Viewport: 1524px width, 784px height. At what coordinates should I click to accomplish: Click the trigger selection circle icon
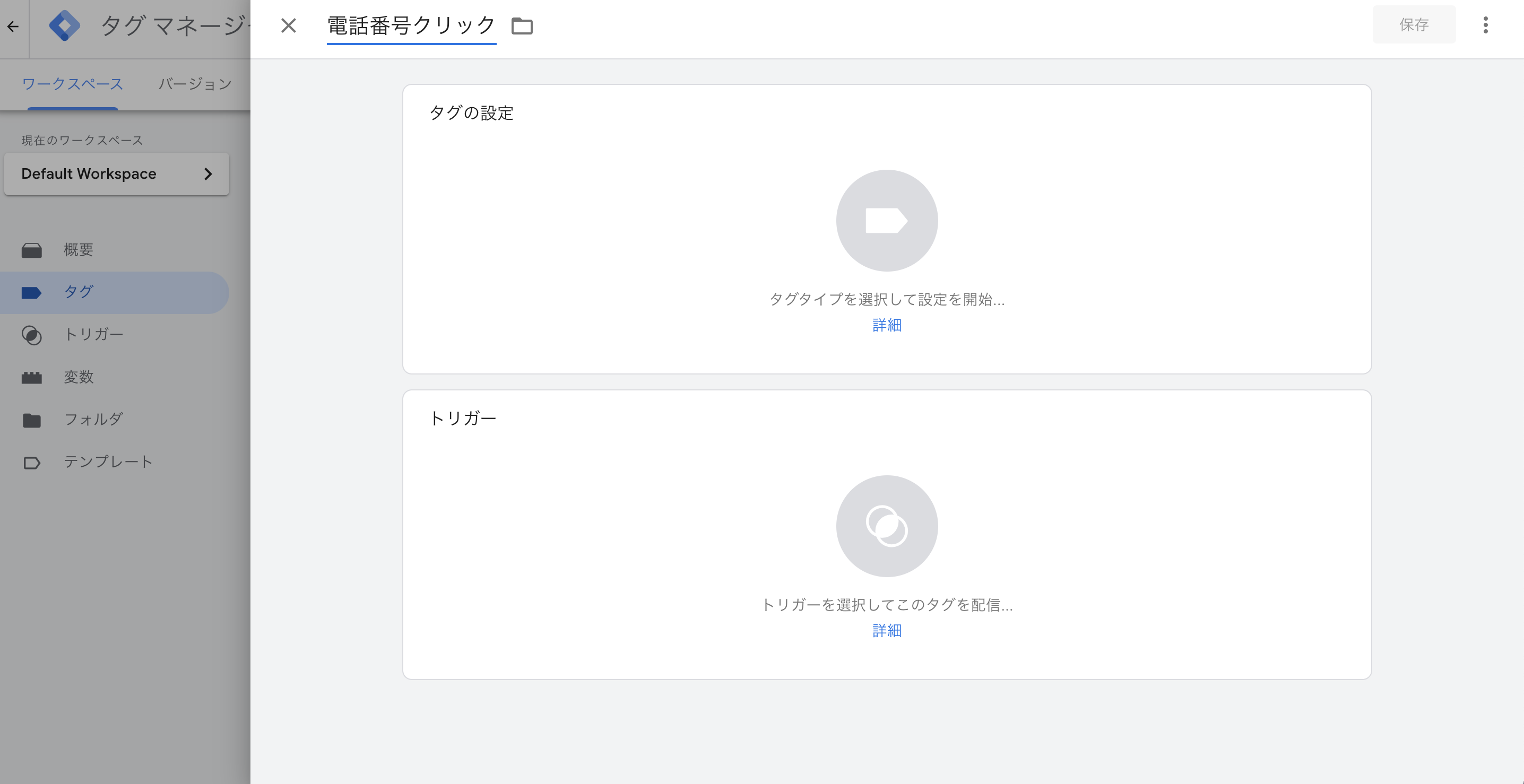click(x=886, y=526)
